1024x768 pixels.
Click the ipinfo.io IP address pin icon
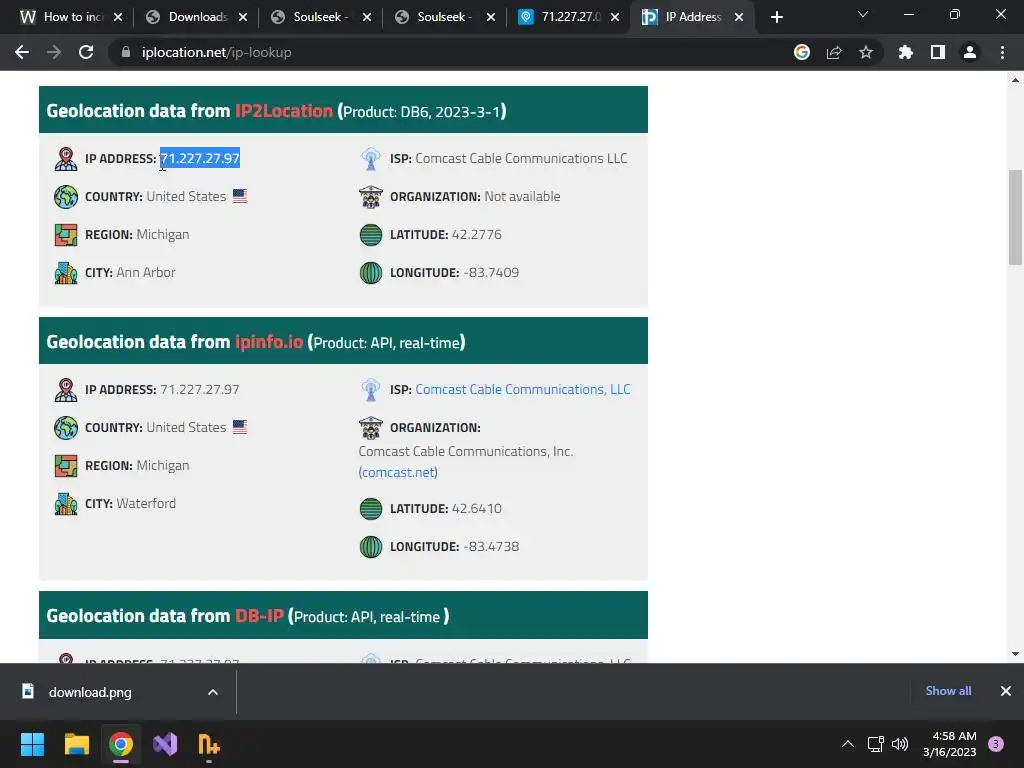[x=66, y=390]
